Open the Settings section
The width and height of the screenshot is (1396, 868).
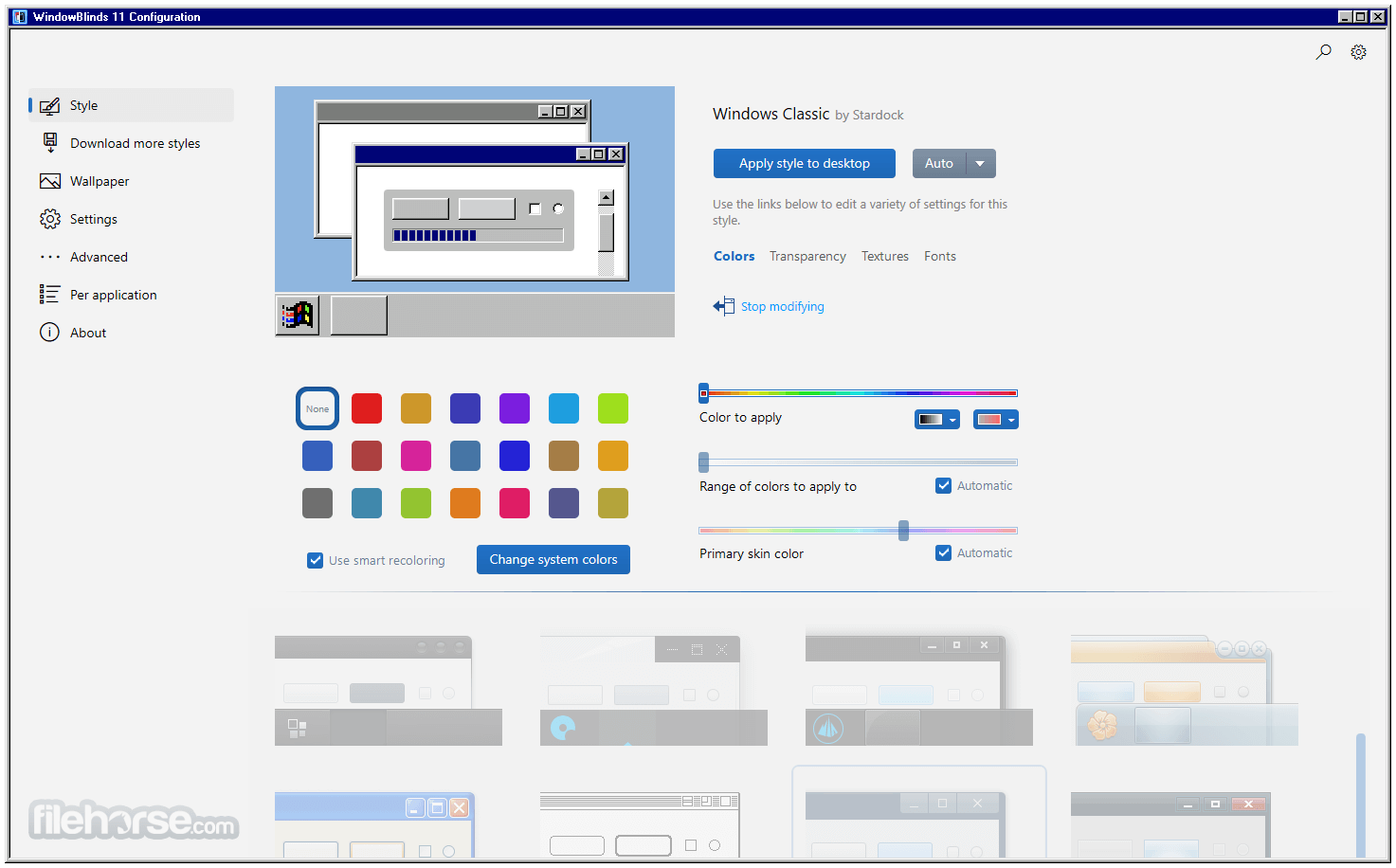[131, 219]
